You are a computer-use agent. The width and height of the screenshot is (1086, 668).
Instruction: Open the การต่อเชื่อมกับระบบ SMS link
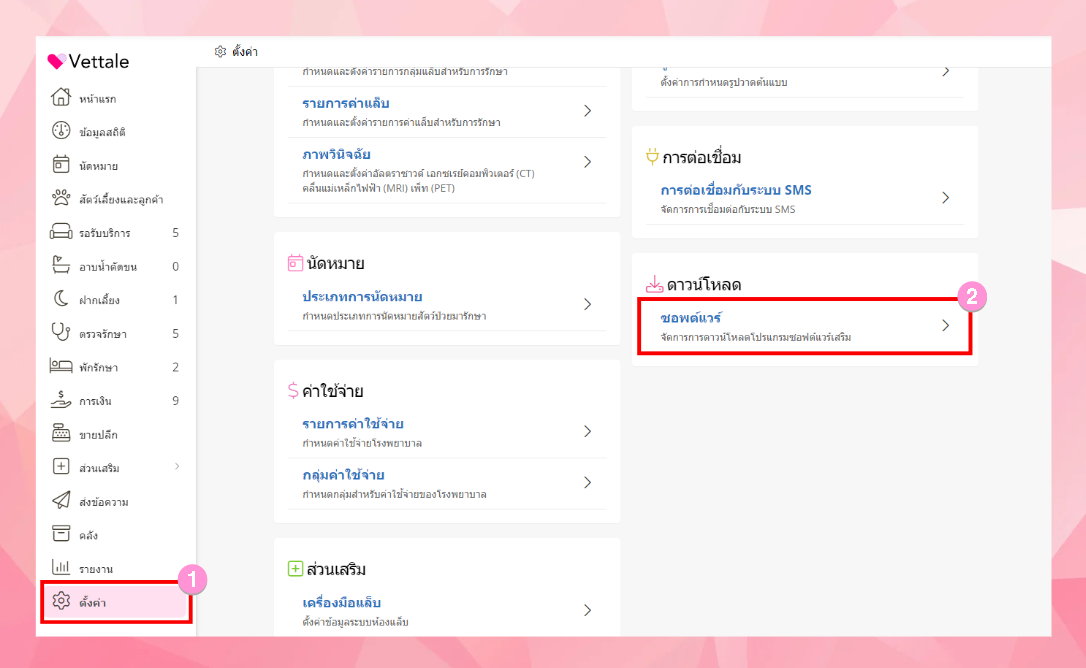[736, 190]
